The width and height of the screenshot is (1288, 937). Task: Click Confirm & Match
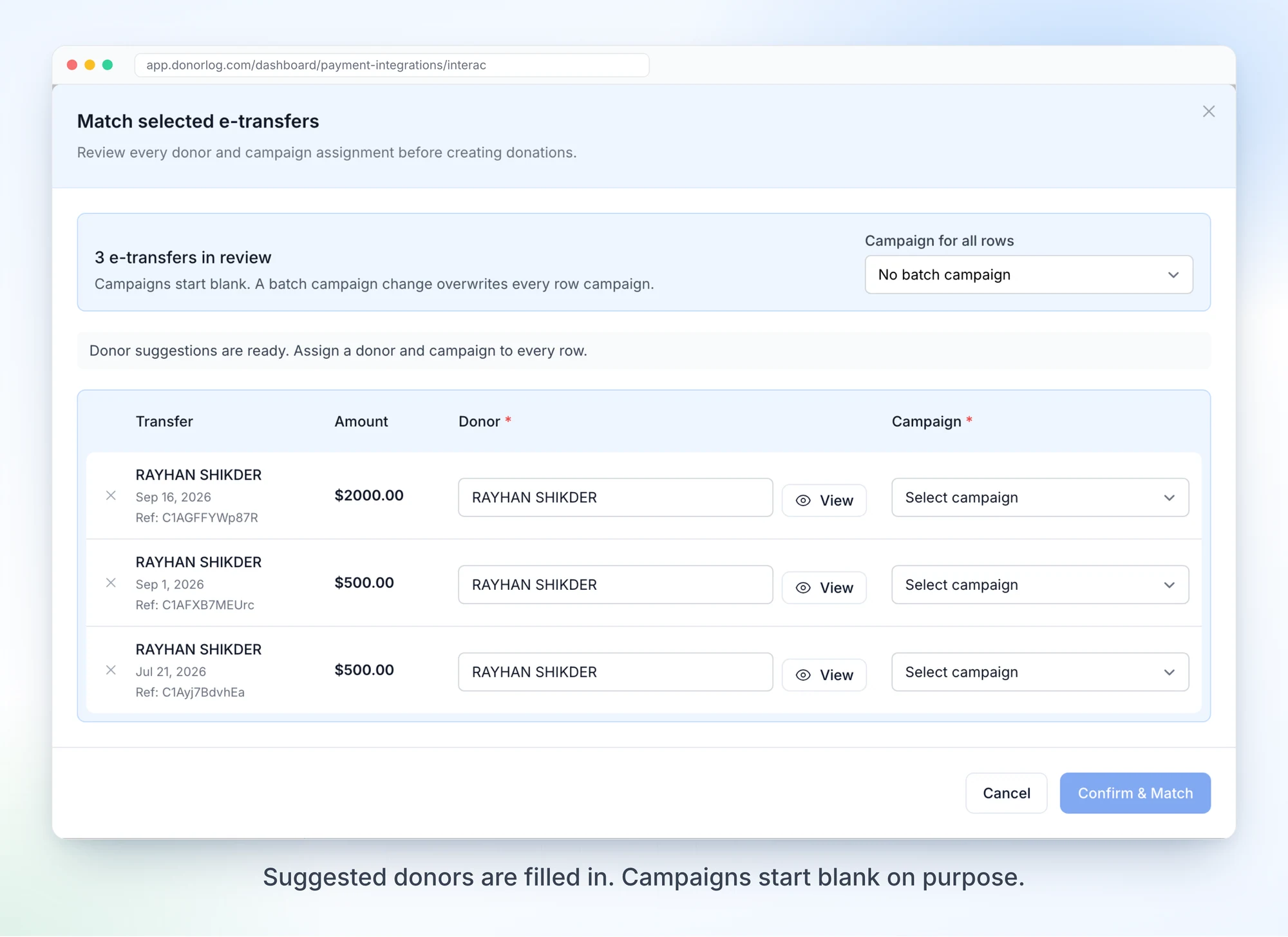click(1135, 793)
